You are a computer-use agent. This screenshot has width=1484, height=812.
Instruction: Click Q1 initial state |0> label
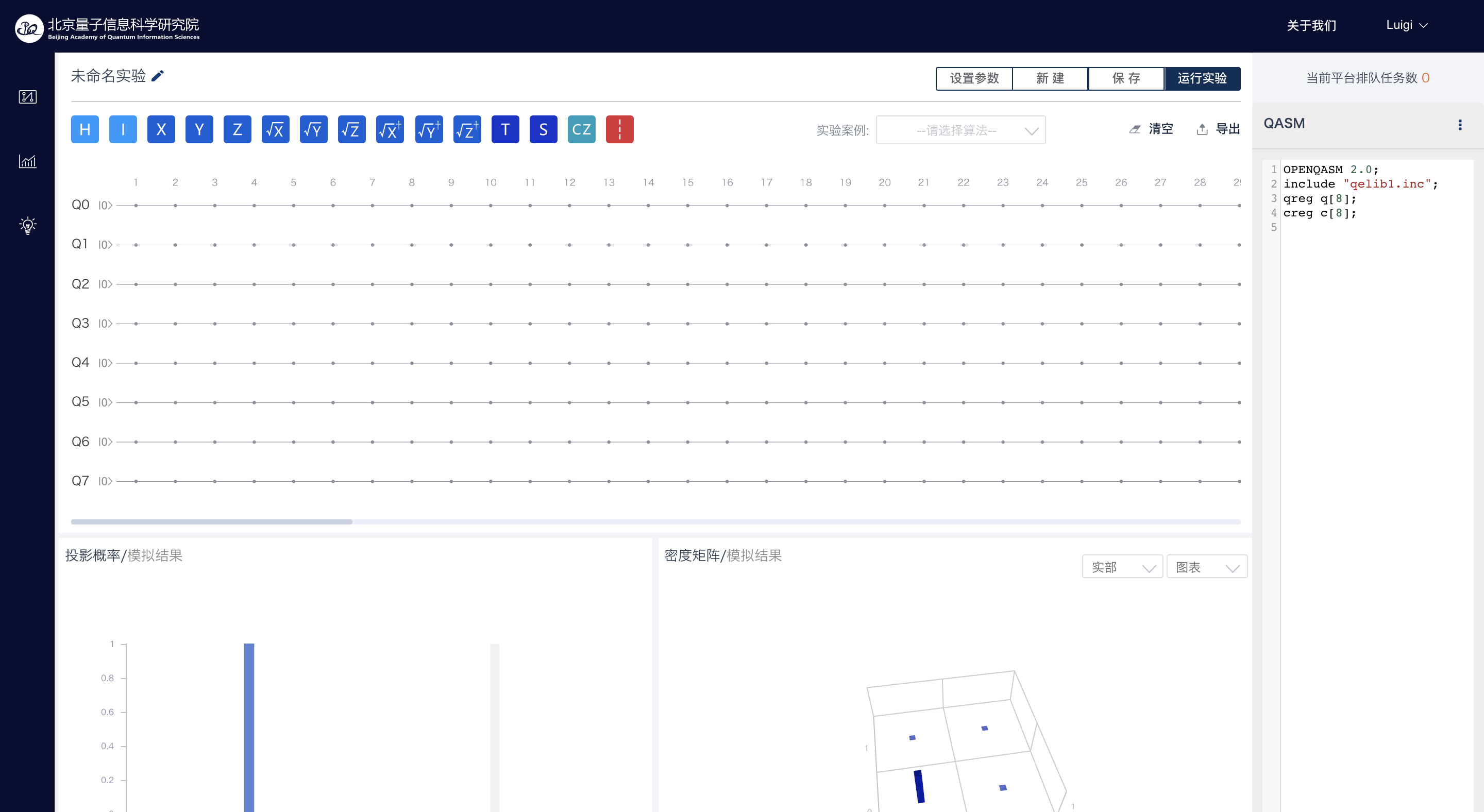coord(105,245)
